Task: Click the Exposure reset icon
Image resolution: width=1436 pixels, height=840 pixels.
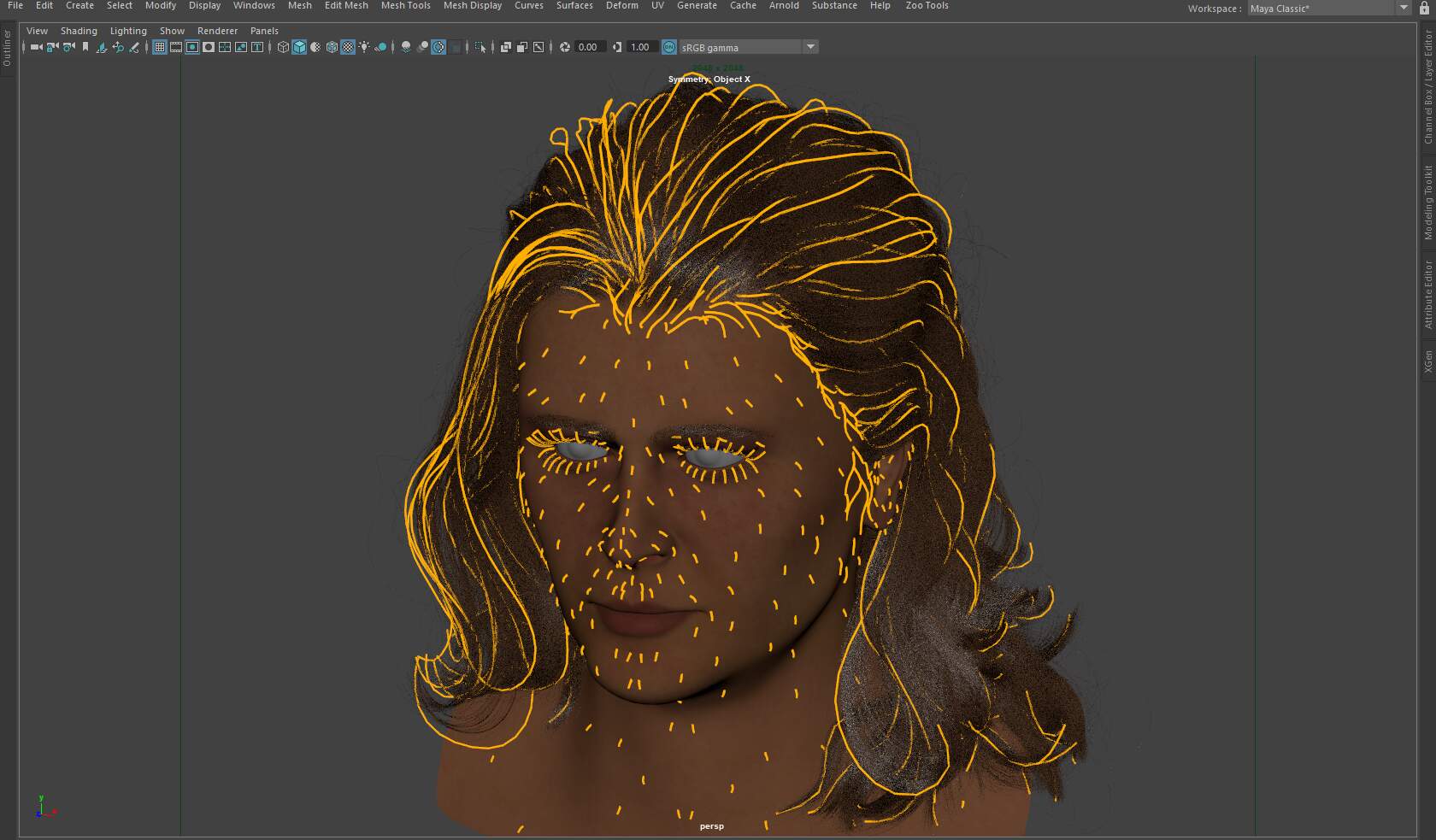Action: pyautogui.click(x=565, y=47)
